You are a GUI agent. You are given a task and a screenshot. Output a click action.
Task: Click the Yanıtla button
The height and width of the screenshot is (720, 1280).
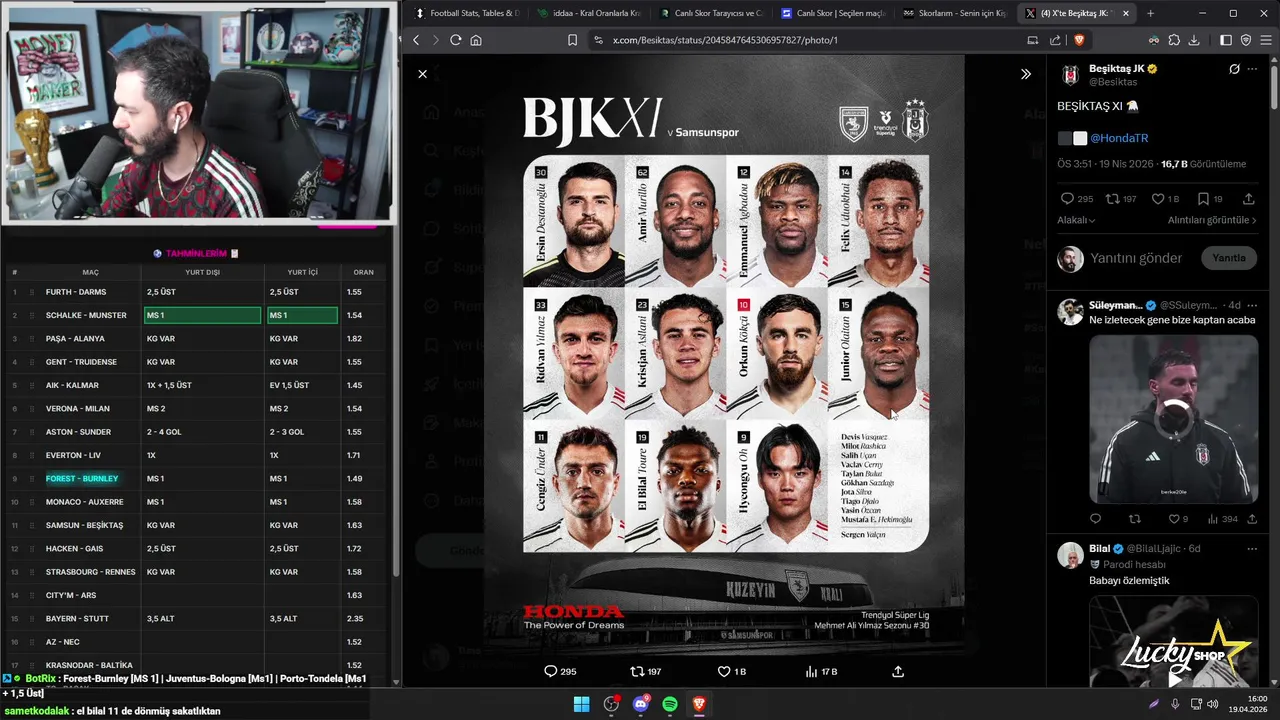pos(1228,258)
